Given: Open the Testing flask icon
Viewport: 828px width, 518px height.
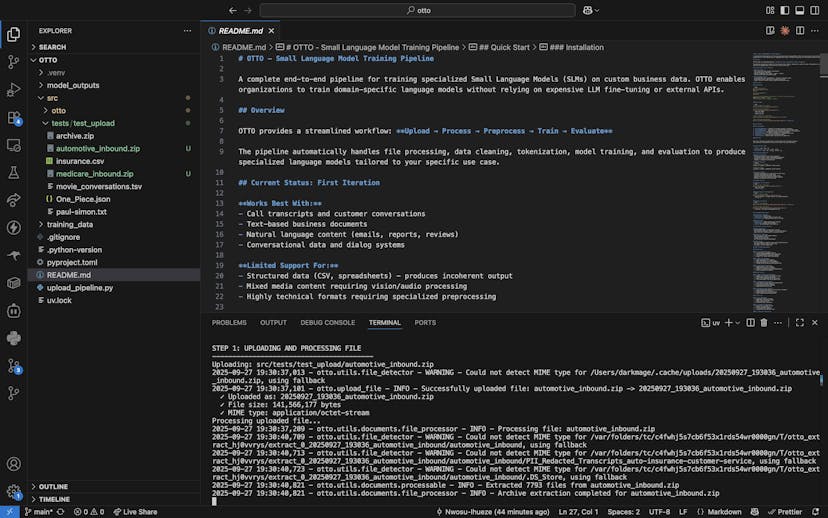Looking at the screenshot, I should (x=13, y=173).
